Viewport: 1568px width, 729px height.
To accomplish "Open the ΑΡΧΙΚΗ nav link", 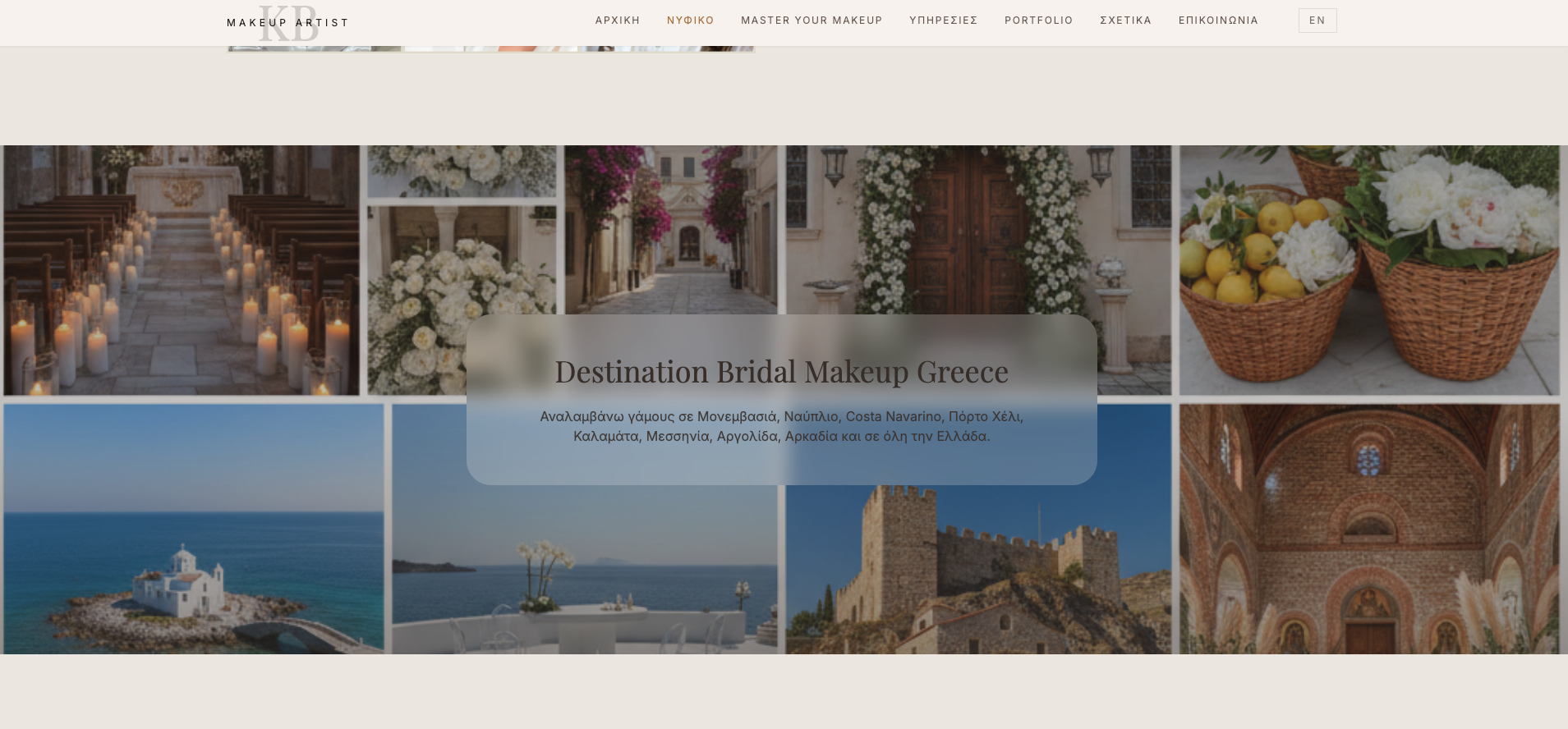I will click(x=618, y=21).
